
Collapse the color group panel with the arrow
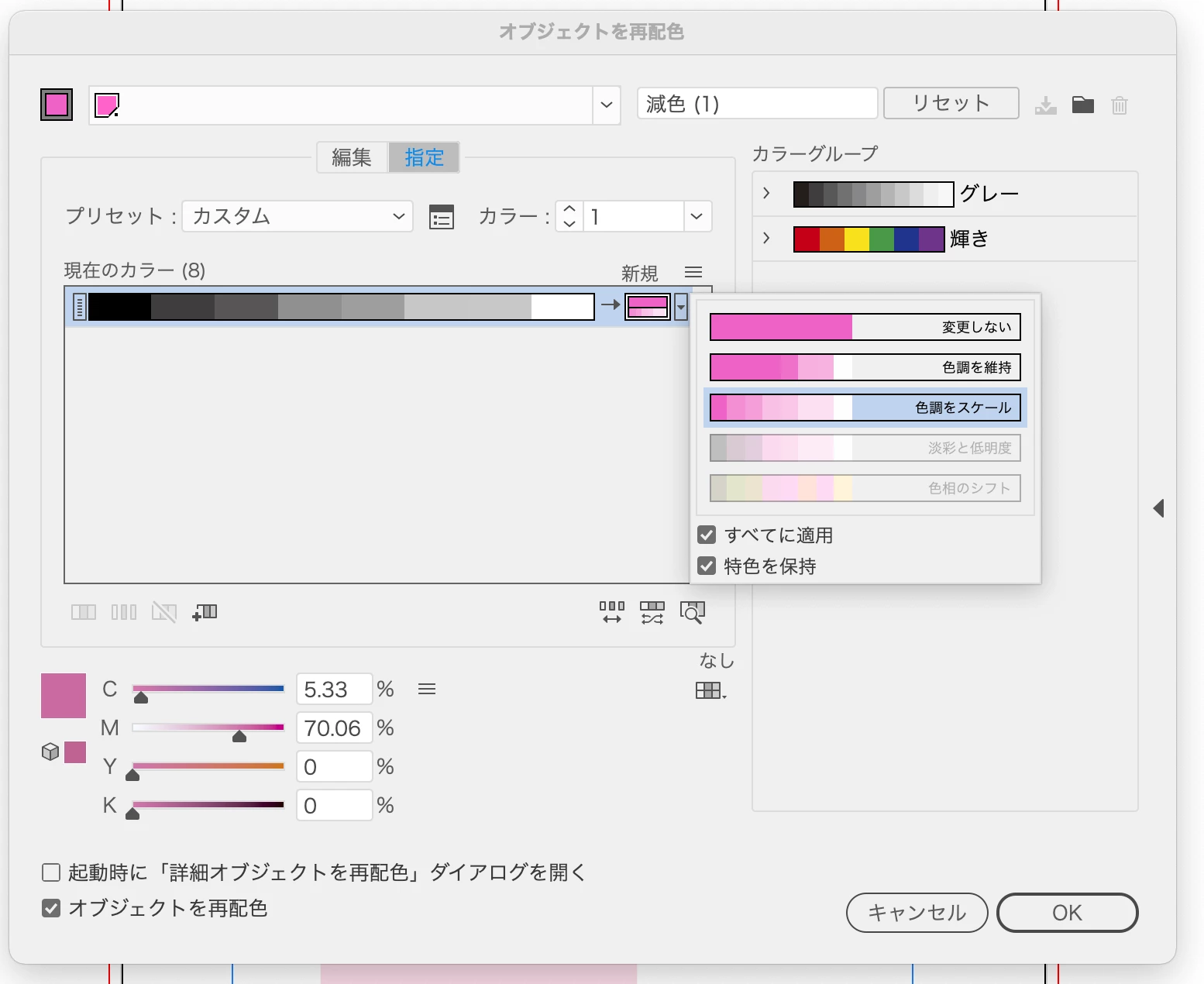(x=1159, y=508)
